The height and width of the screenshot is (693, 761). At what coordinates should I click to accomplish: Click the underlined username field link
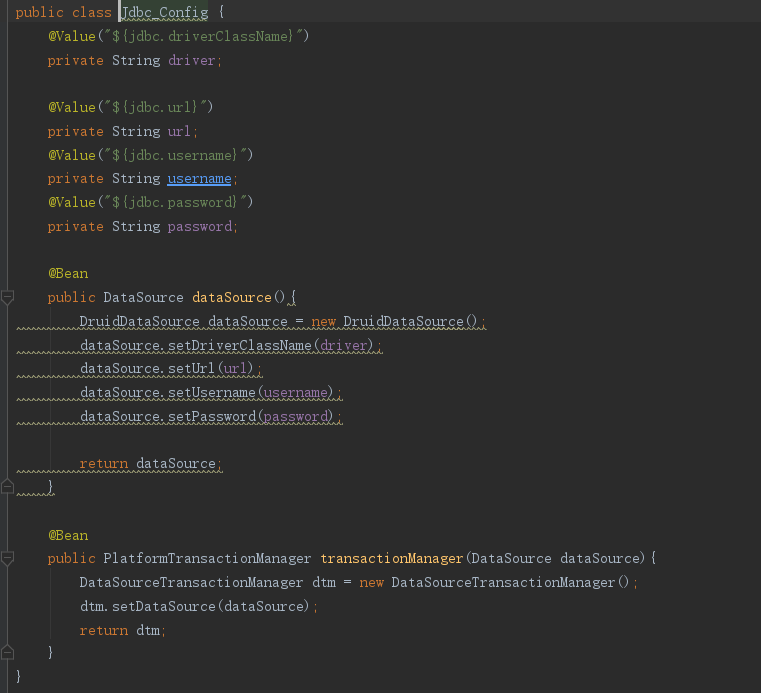point(199,179)
